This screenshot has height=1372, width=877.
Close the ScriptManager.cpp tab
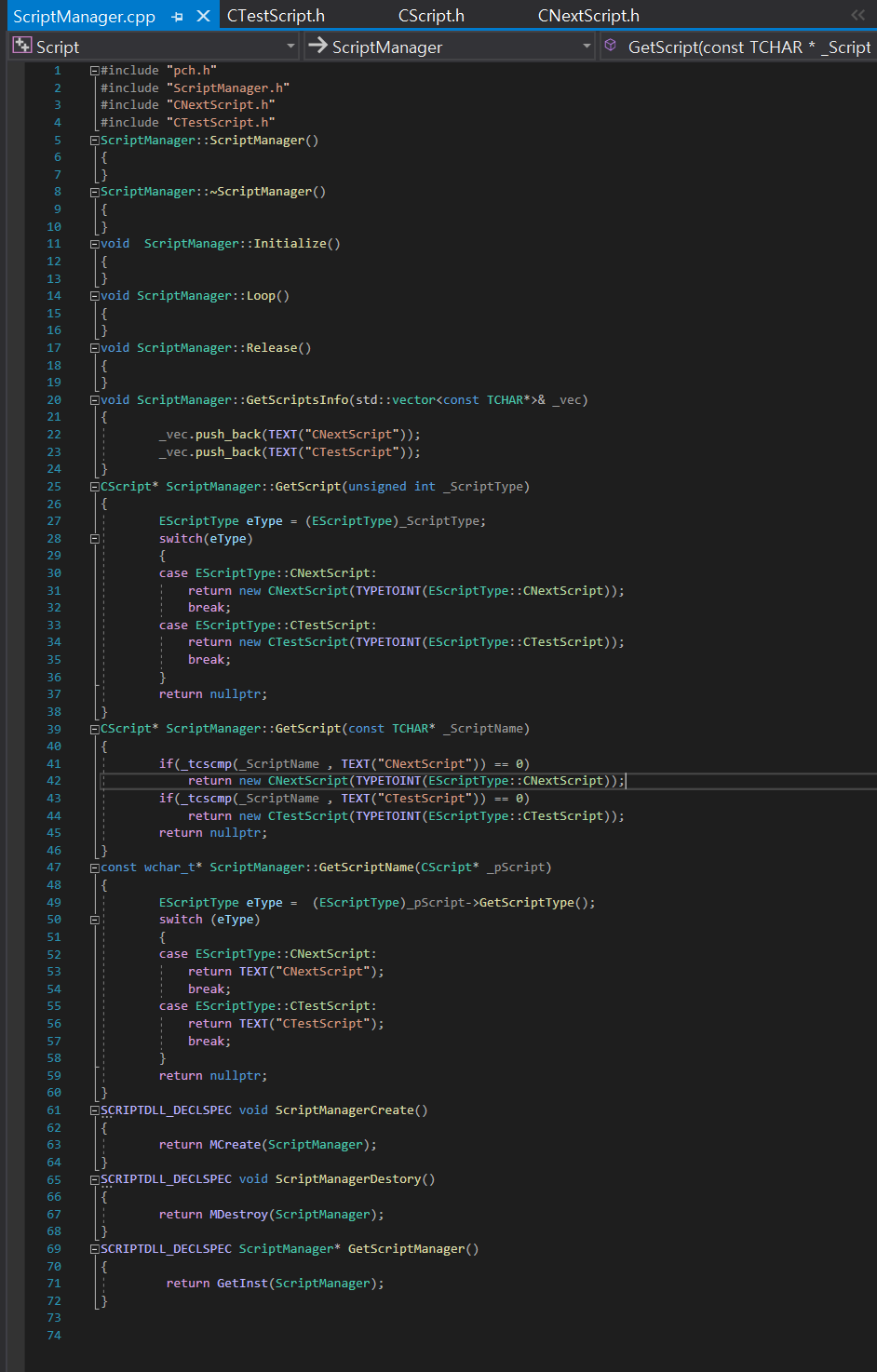[203, 16]
